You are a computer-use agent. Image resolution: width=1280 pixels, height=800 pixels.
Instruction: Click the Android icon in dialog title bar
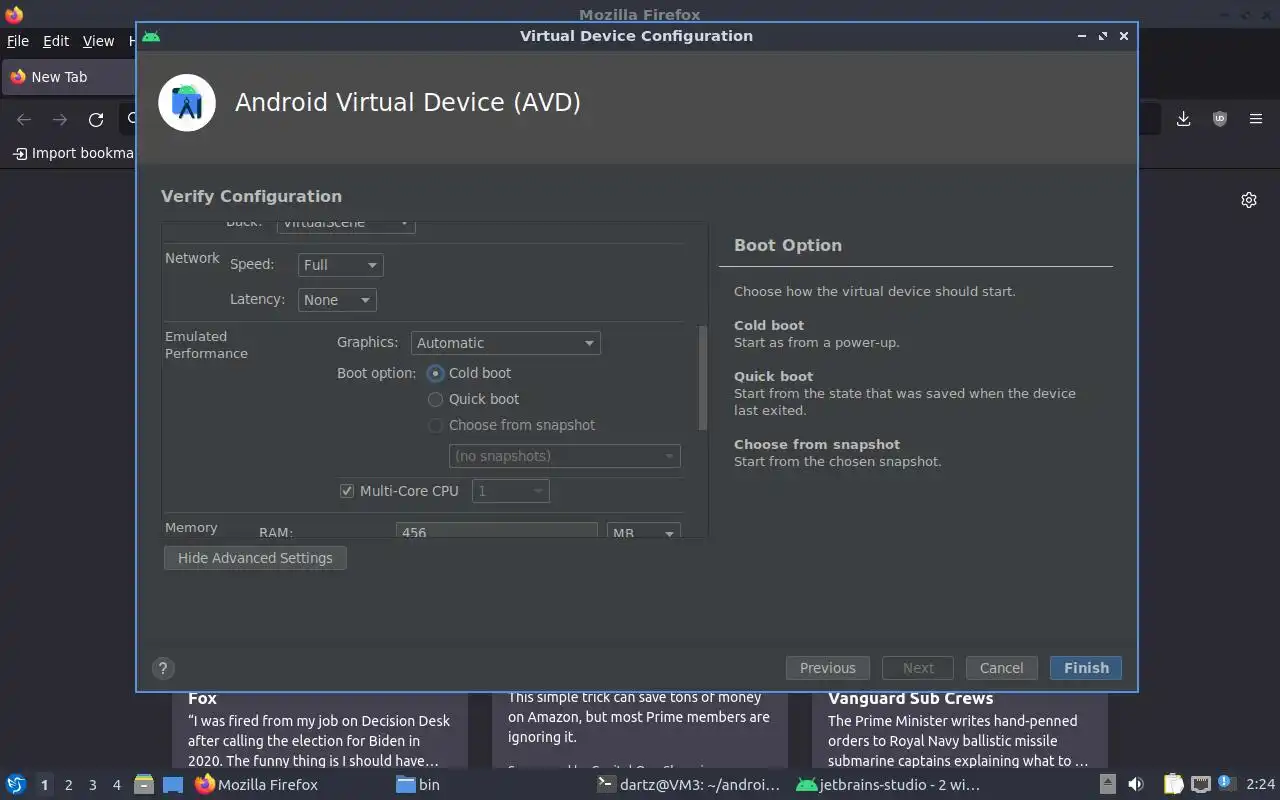[x=151, y=36]
